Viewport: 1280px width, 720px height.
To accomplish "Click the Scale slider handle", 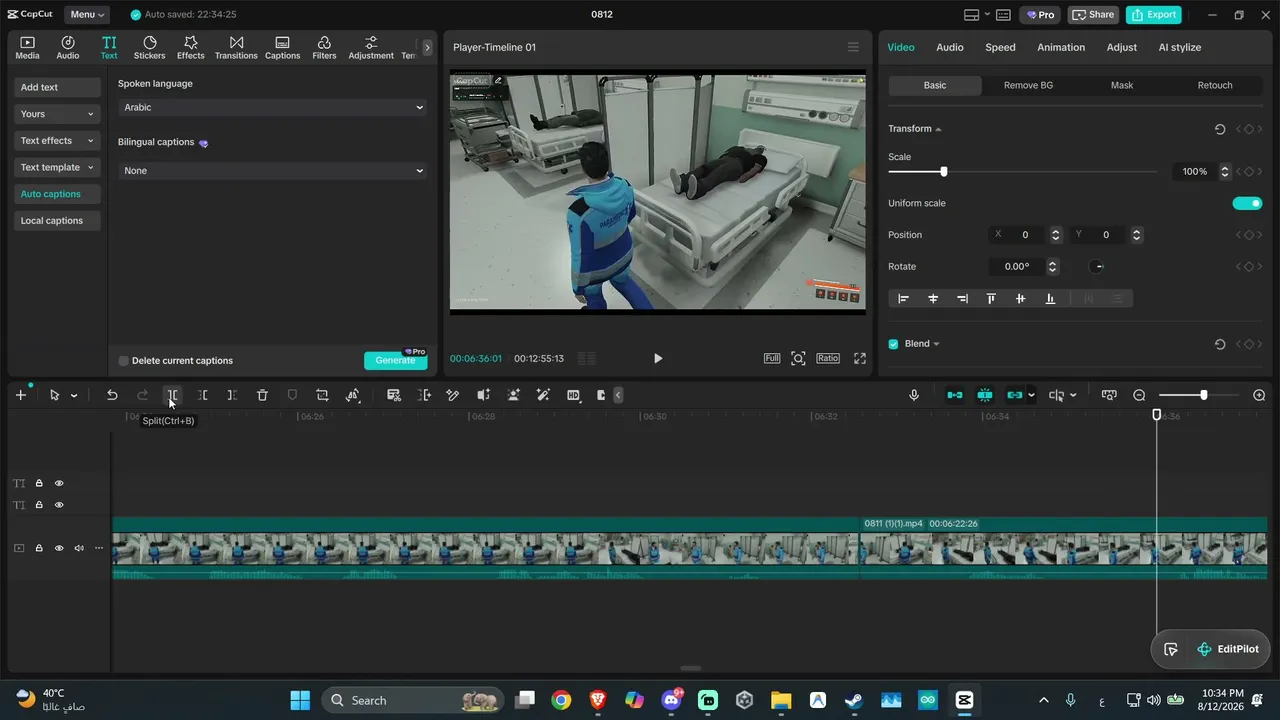I will (943, 172).
